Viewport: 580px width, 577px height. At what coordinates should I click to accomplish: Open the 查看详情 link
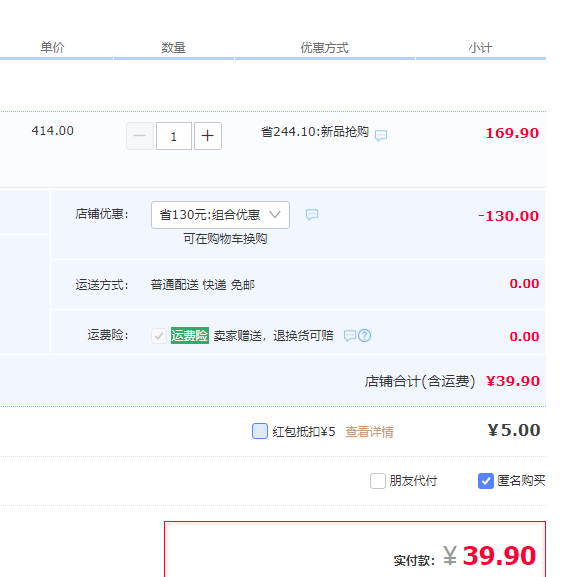369,432
